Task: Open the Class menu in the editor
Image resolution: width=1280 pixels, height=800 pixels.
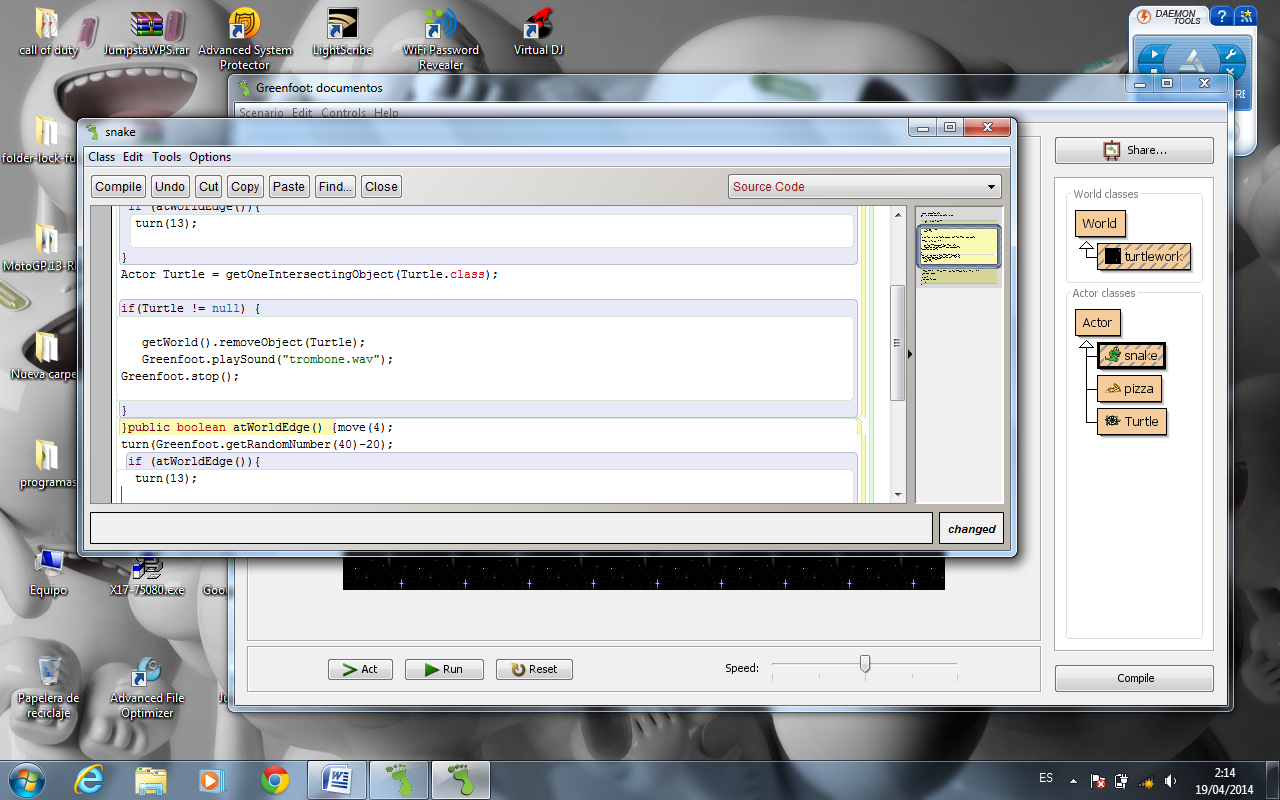Action: [100, 157]
